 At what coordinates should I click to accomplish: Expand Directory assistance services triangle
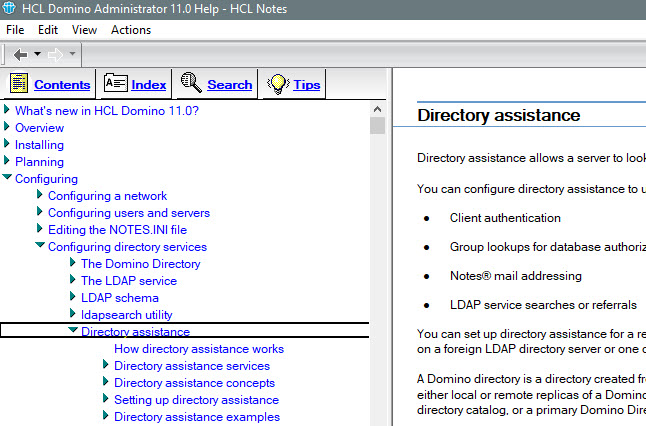[105, 364]
